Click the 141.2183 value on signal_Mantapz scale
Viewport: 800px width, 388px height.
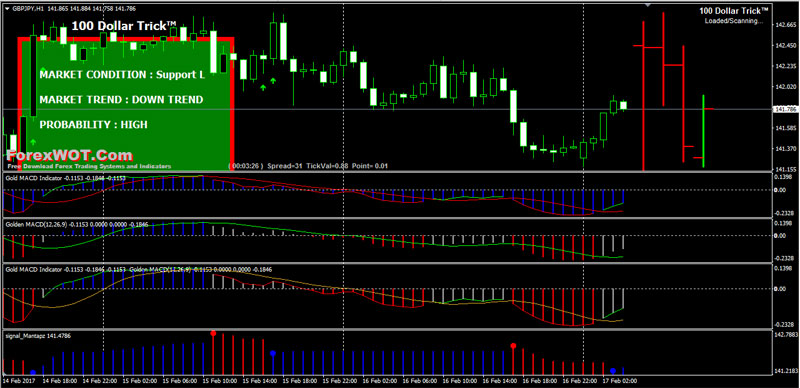pos(786,371)
